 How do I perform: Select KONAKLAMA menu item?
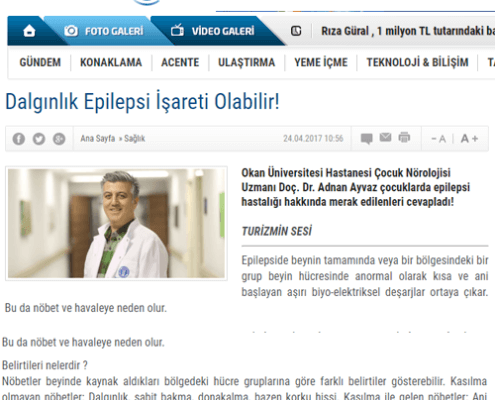111,62
